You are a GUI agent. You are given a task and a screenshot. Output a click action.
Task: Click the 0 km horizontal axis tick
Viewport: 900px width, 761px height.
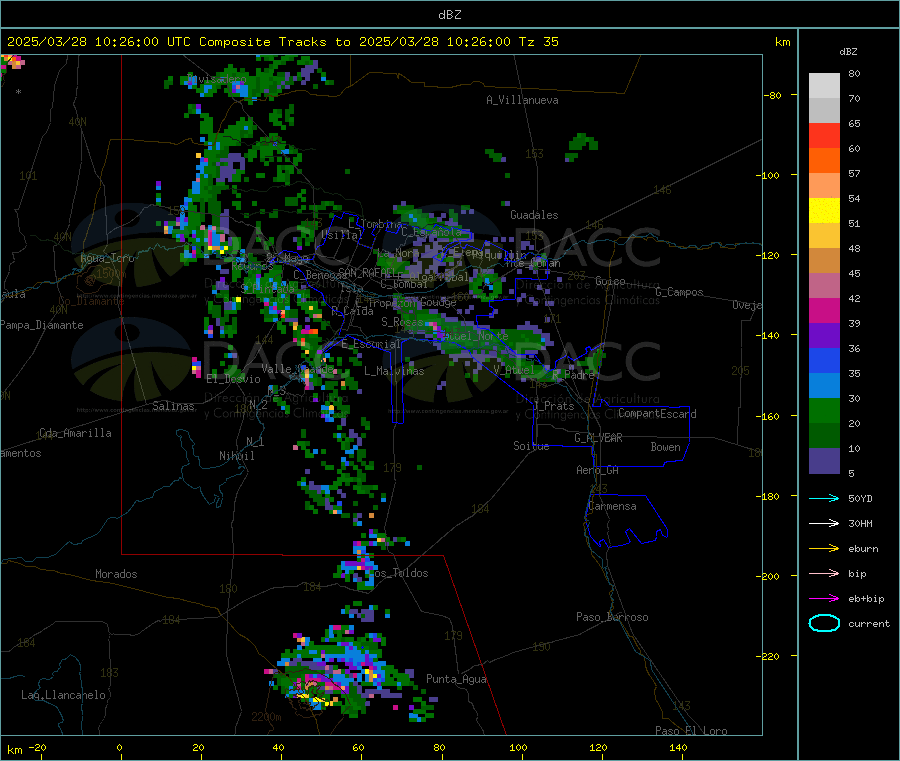[119, 747]
